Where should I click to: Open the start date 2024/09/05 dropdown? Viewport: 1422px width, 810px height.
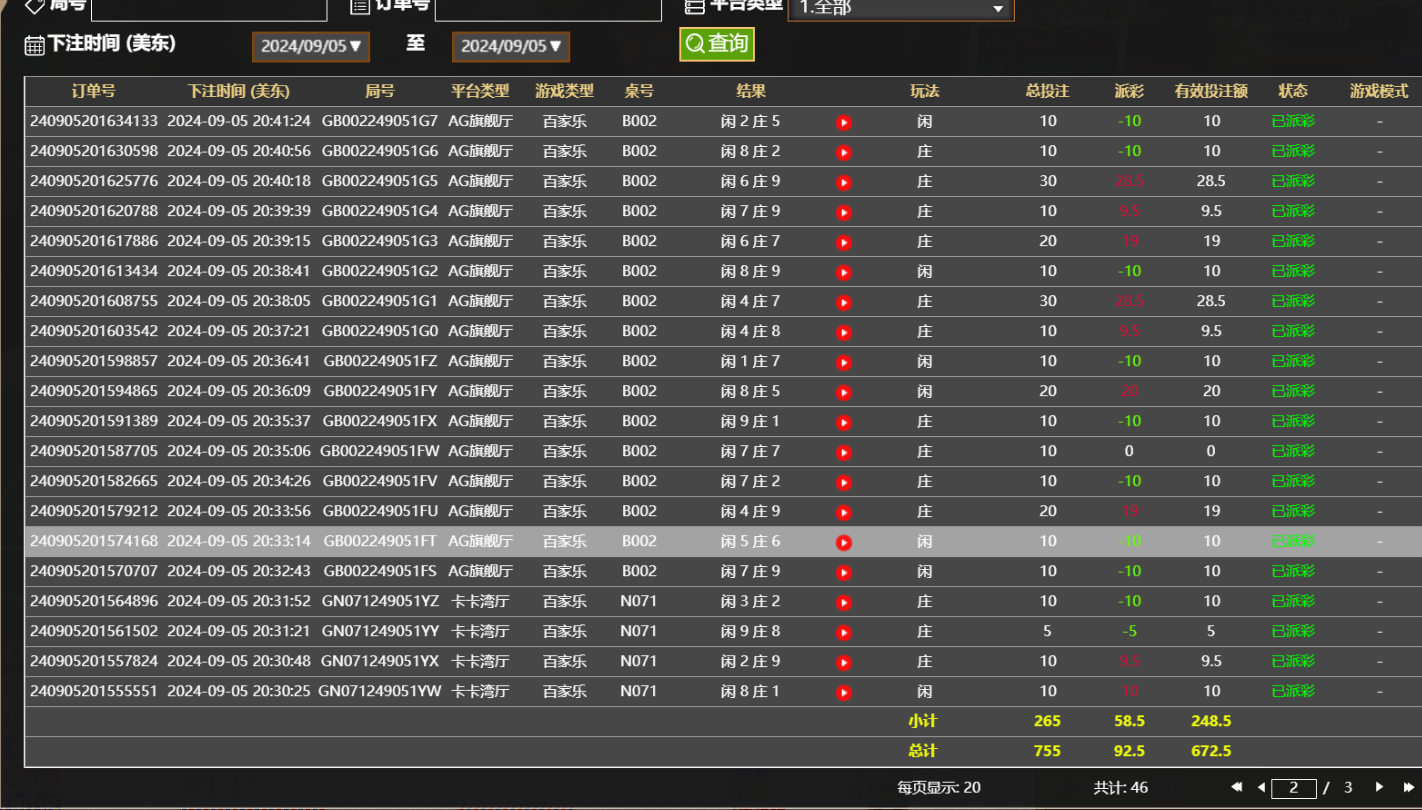point(311,46)
